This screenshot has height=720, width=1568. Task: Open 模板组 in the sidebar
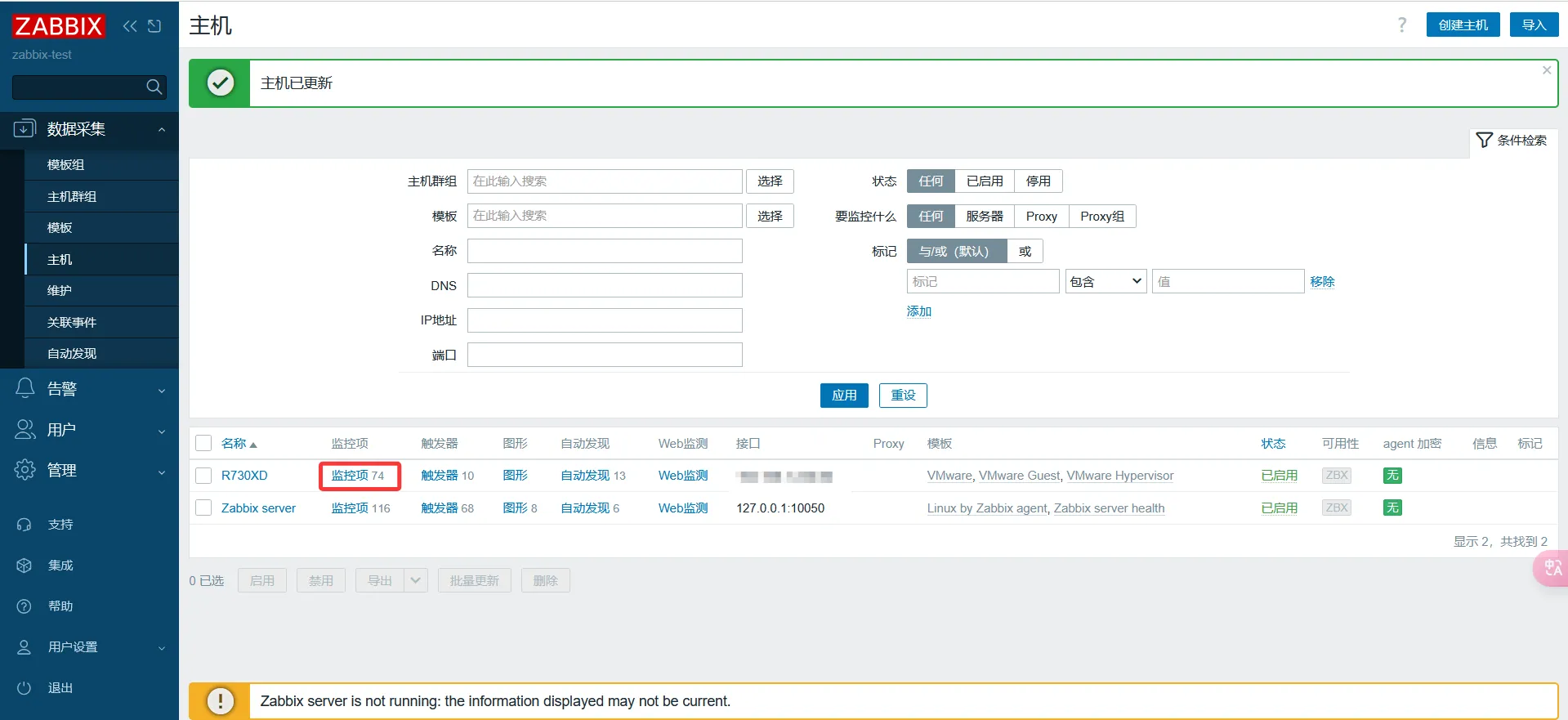(101, 165)
